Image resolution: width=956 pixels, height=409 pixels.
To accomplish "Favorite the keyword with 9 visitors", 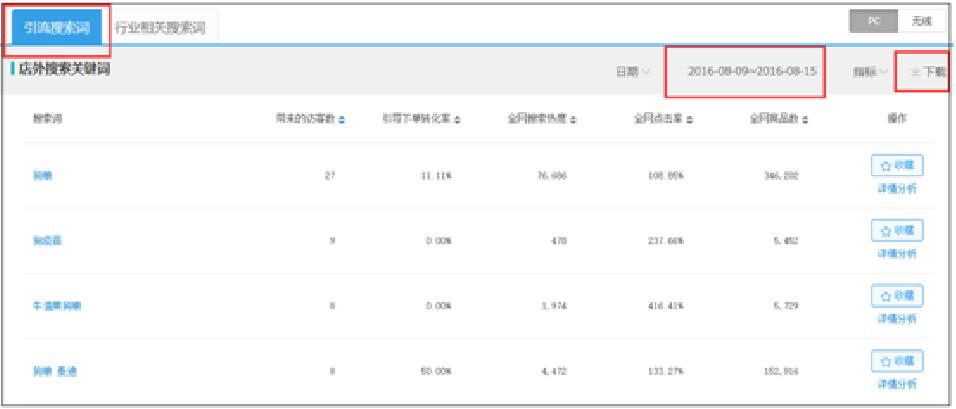I will pyautogui.click(x=897, y=230).
